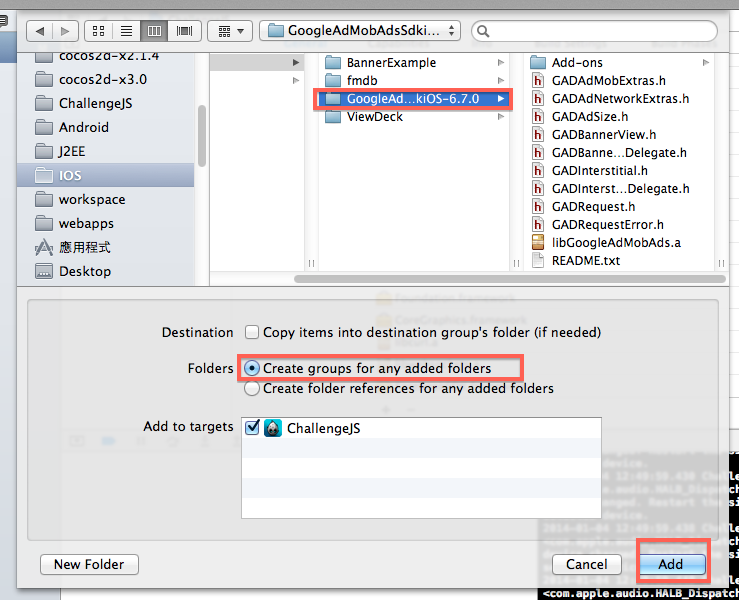739x600 pixels.
Task: Select GADAdMobExtras.h header file
Action: coord(620,81)
